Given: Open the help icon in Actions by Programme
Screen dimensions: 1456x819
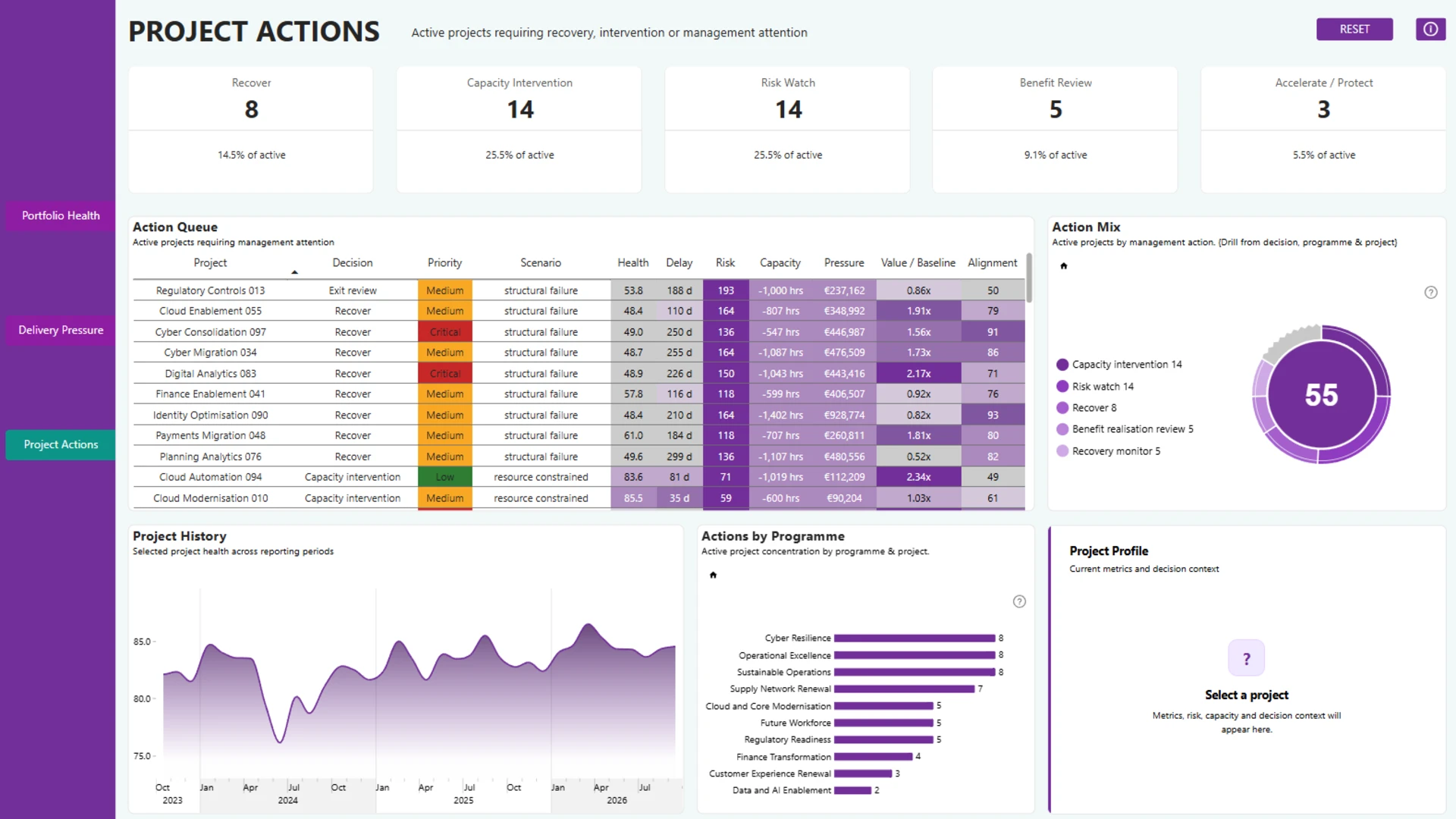Looking at the screenshot, I should pyautogui.click(x=1019, y=601).
